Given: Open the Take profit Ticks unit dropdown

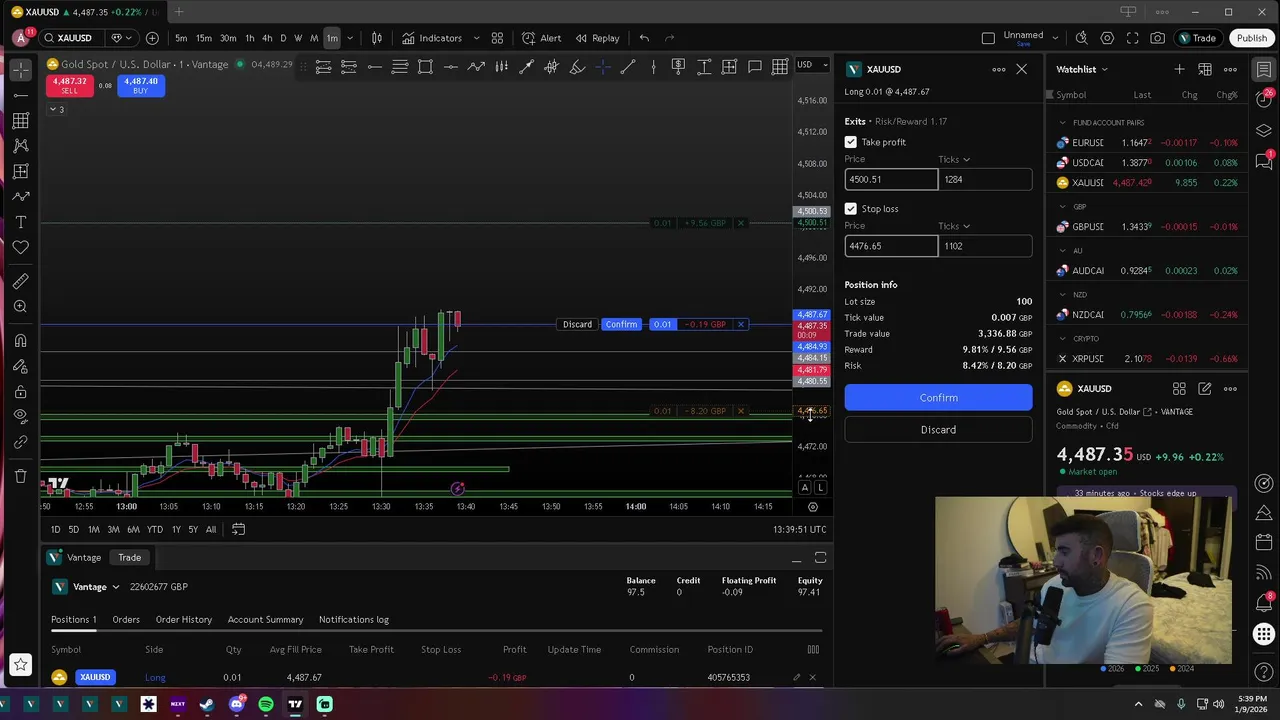Looking at the screenshot, I should click(x=954, y=159).
